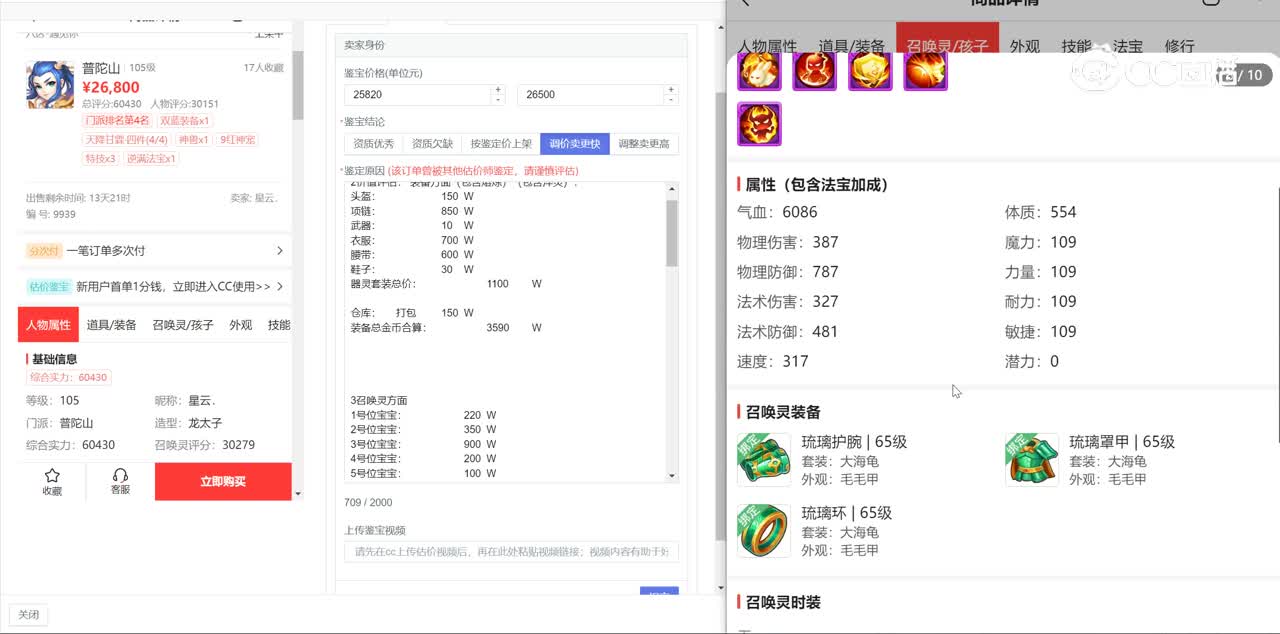This screenshot has height=634, width=1280.
Task: Click the 普陀山 character avatar
Action: (50, 84)
